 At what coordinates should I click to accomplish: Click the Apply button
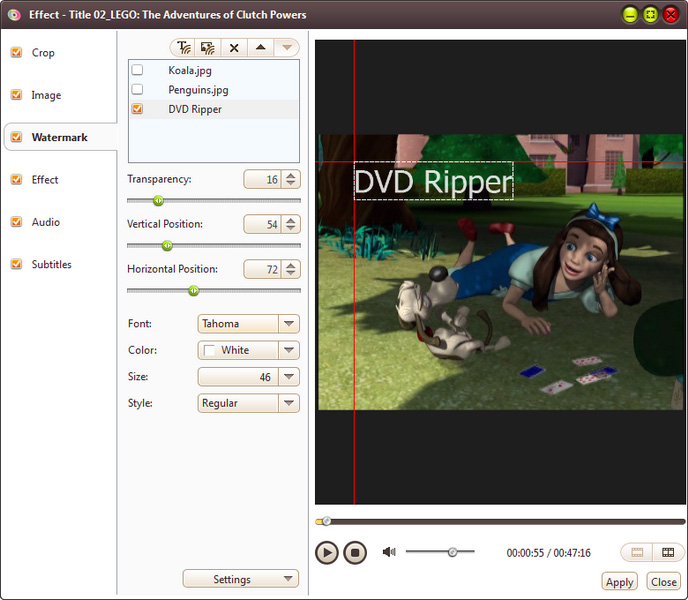(x=619, y=582)
